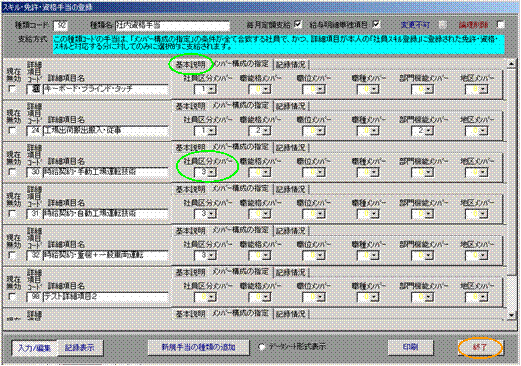Screen dimensions: 521x366
Task: Open 地区メンバー dropdown in キーボード・ブラインド・タッチ row
Action: click(x=484, y=89)
